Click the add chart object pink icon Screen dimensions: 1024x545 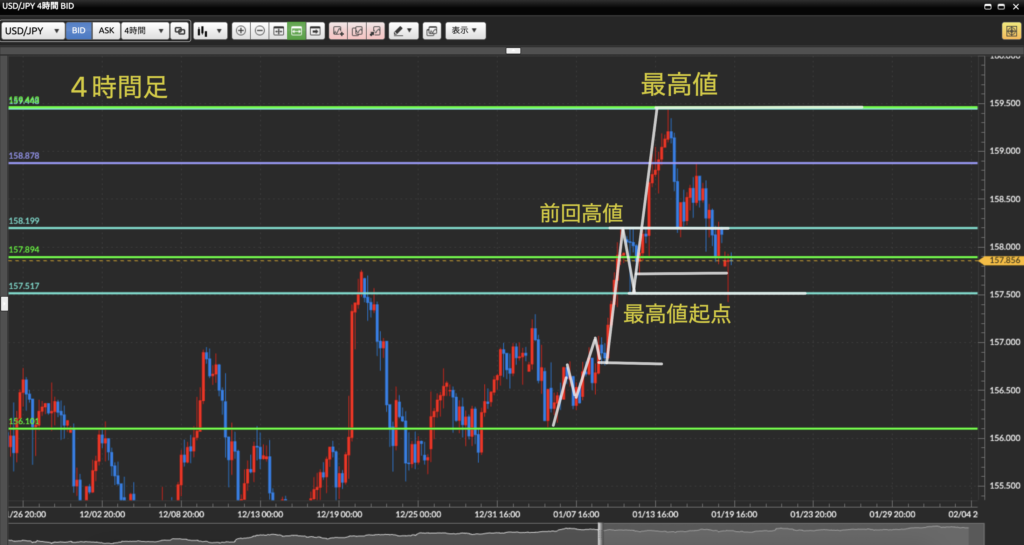click(x=338, y=31)
